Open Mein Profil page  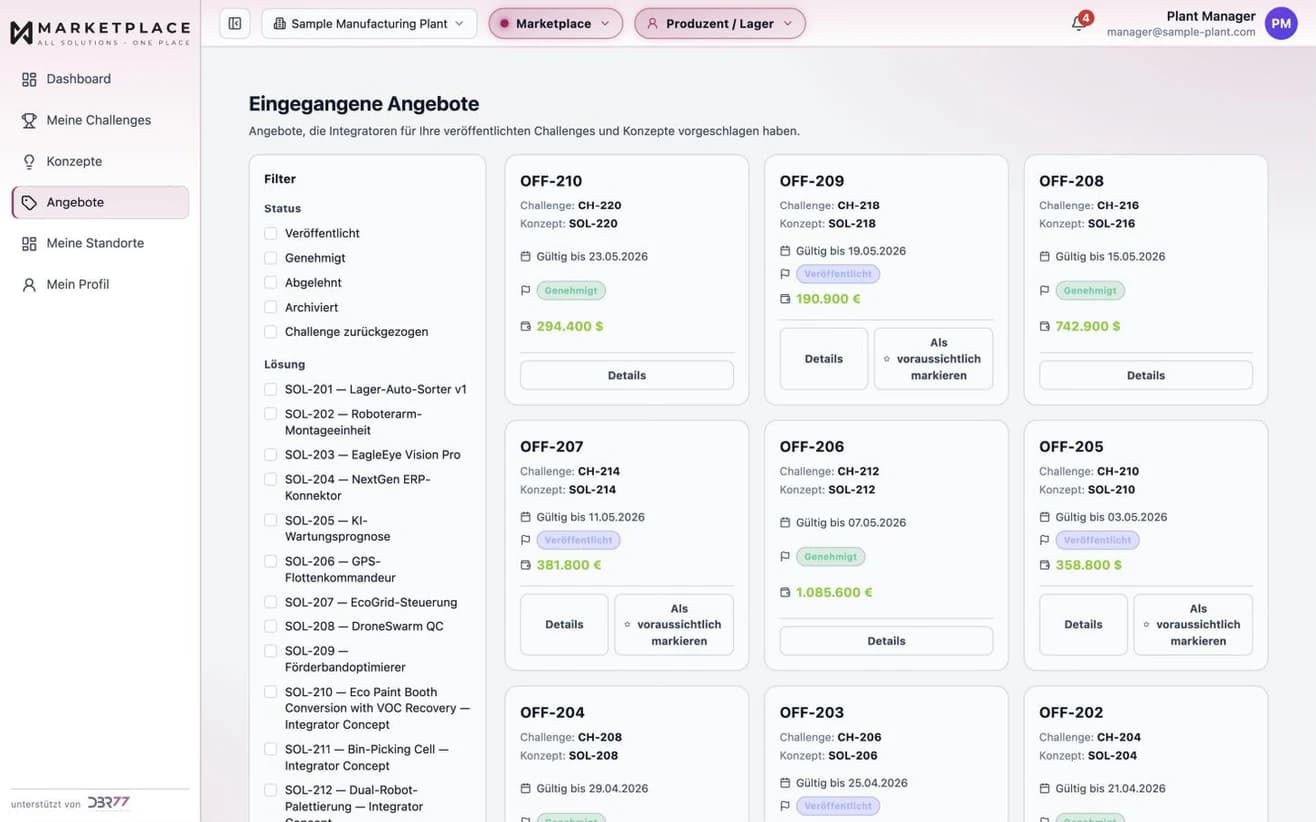click(x=100, y=284)
